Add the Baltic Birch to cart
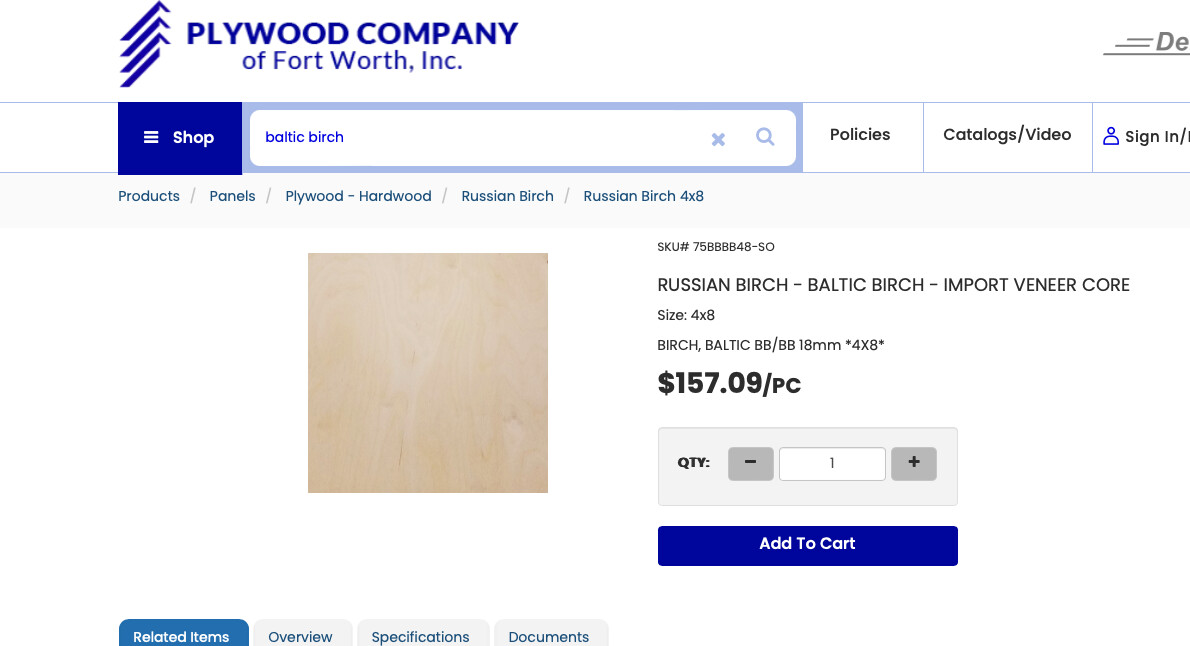 point(807,545)
